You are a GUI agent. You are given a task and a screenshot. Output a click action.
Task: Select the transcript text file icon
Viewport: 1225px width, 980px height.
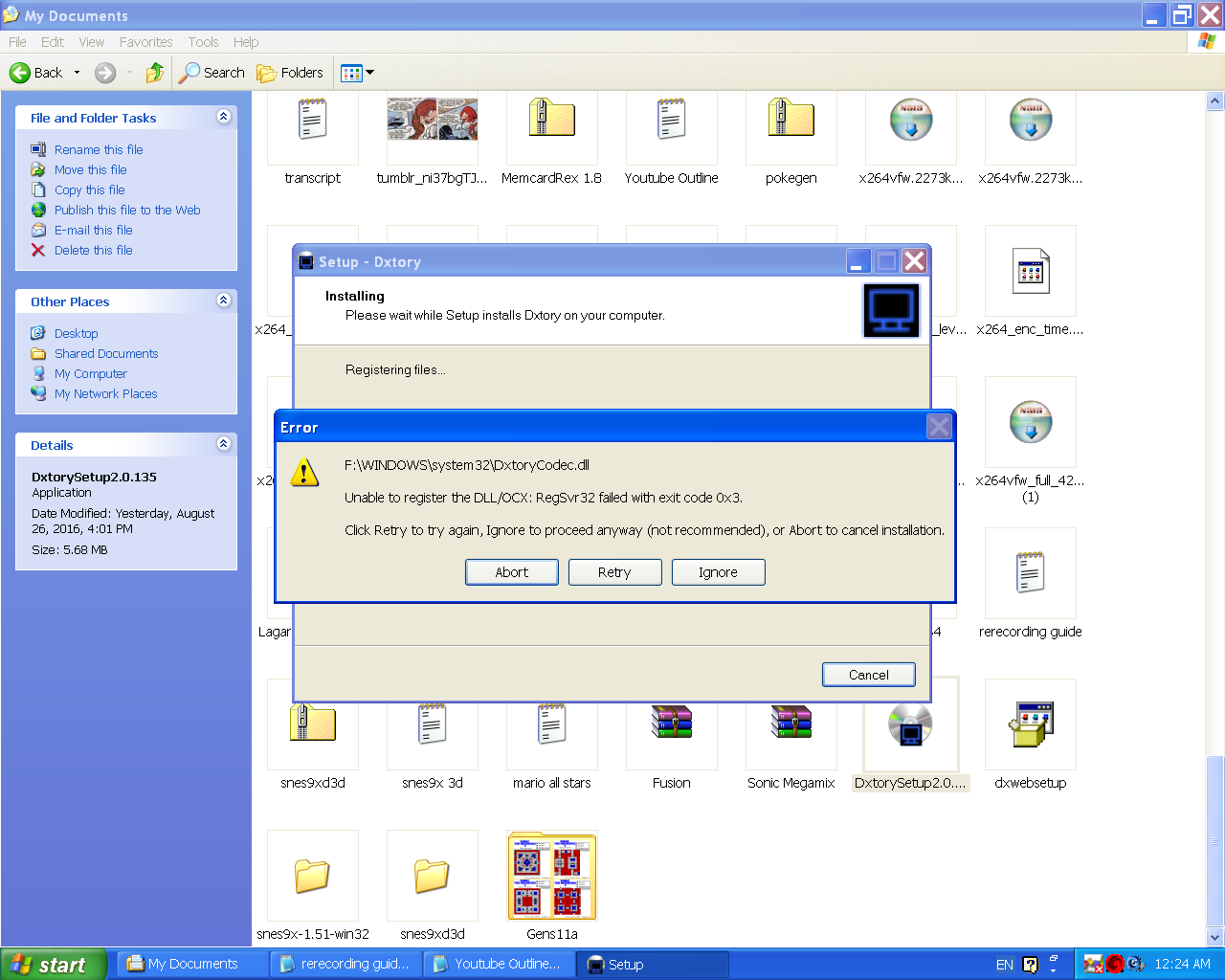pyautogui.click(x=313, y=122)
